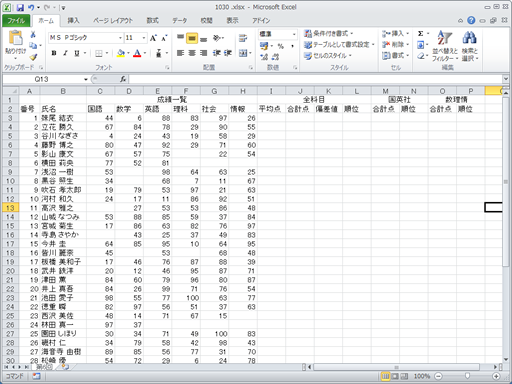Apply the accounting number format
Viewport: 512px width, 384px height.
click(264, 46)
